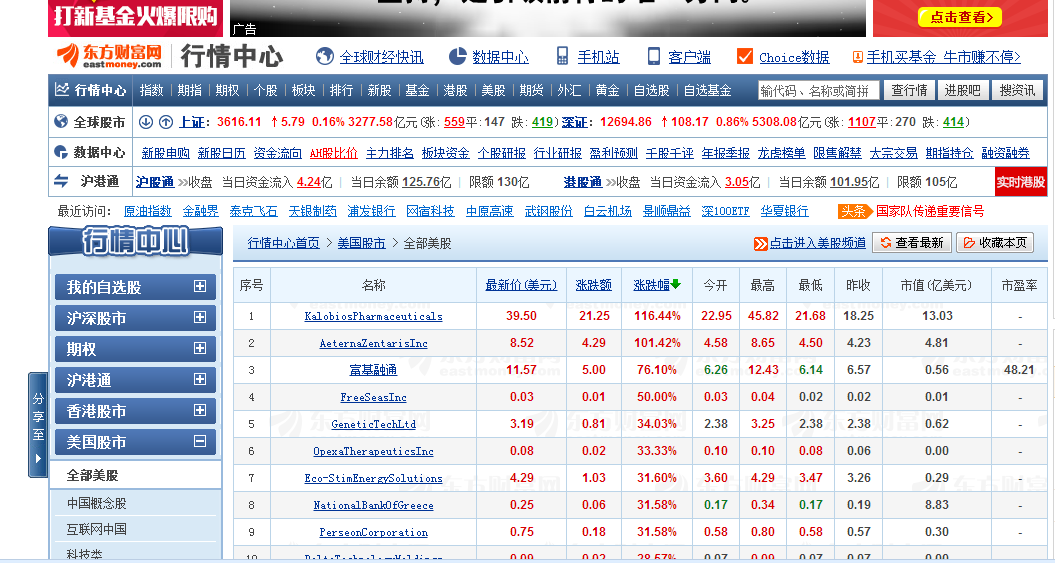Sort by 涨跌额 column header
Viewport: 1055px width, 563px height.
593,285
